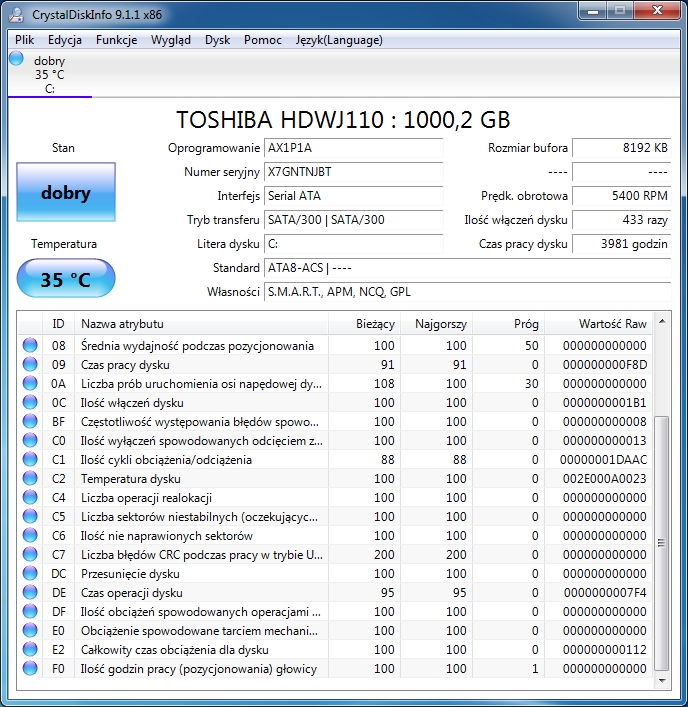Image resolution: width=688 pixels, height=707 pixels.
Task: Click the Własności field S.M.A.R.T., APM, NCQ, GPL
Action: tap(468, 292)
